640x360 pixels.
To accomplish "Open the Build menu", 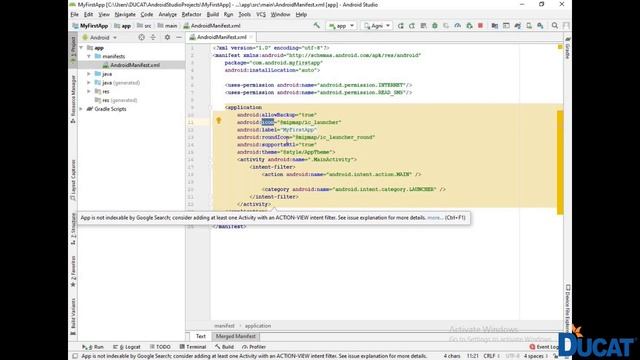I will (213, 14).
